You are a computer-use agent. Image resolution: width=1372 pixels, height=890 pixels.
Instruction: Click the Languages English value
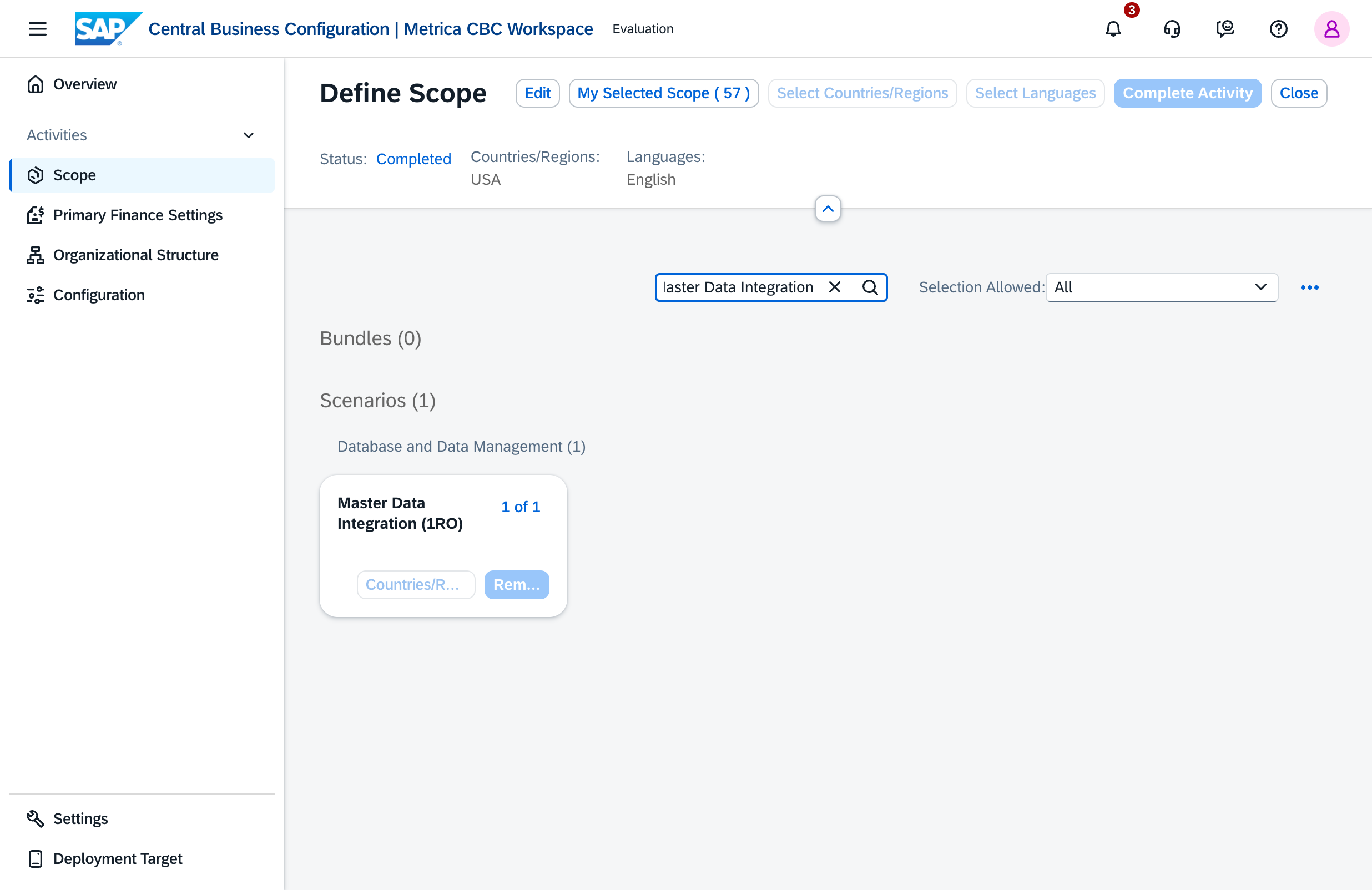650,180
